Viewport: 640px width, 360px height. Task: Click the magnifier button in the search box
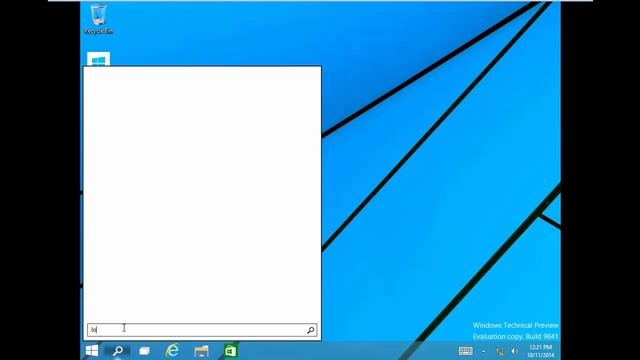311,330
